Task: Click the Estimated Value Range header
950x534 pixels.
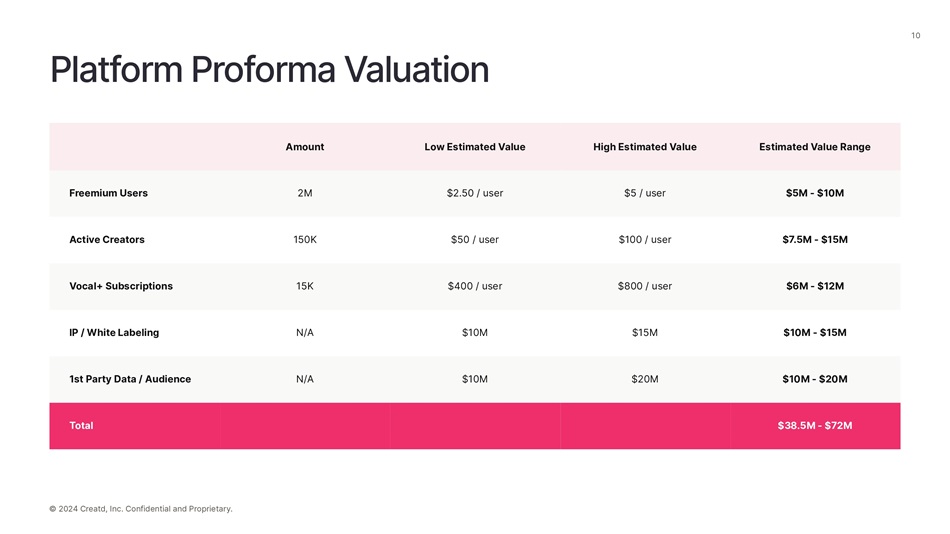Action: (815, 147)
